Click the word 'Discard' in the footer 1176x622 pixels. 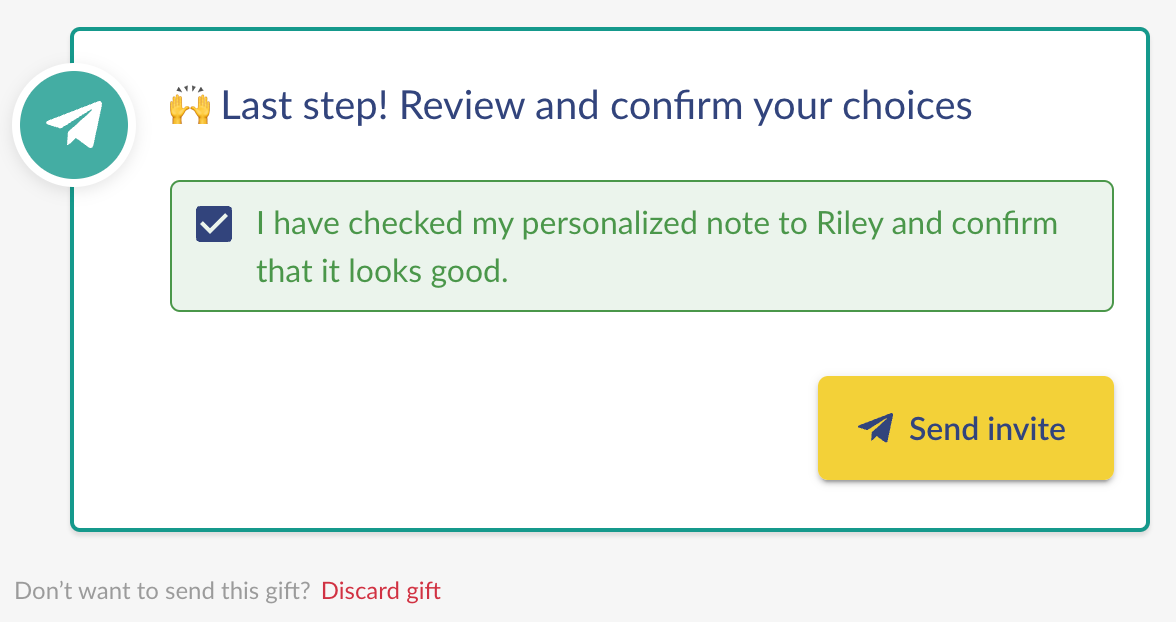[360, 590]
